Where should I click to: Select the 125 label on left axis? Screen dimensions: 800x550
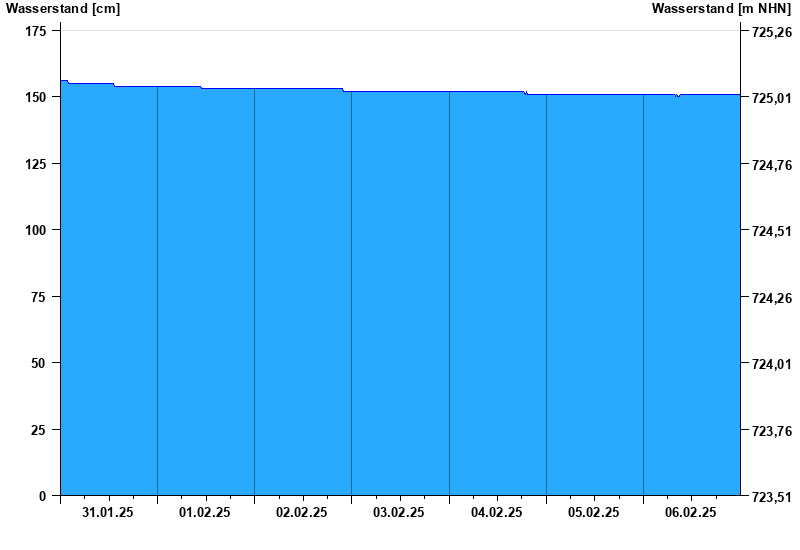(36, 164)
